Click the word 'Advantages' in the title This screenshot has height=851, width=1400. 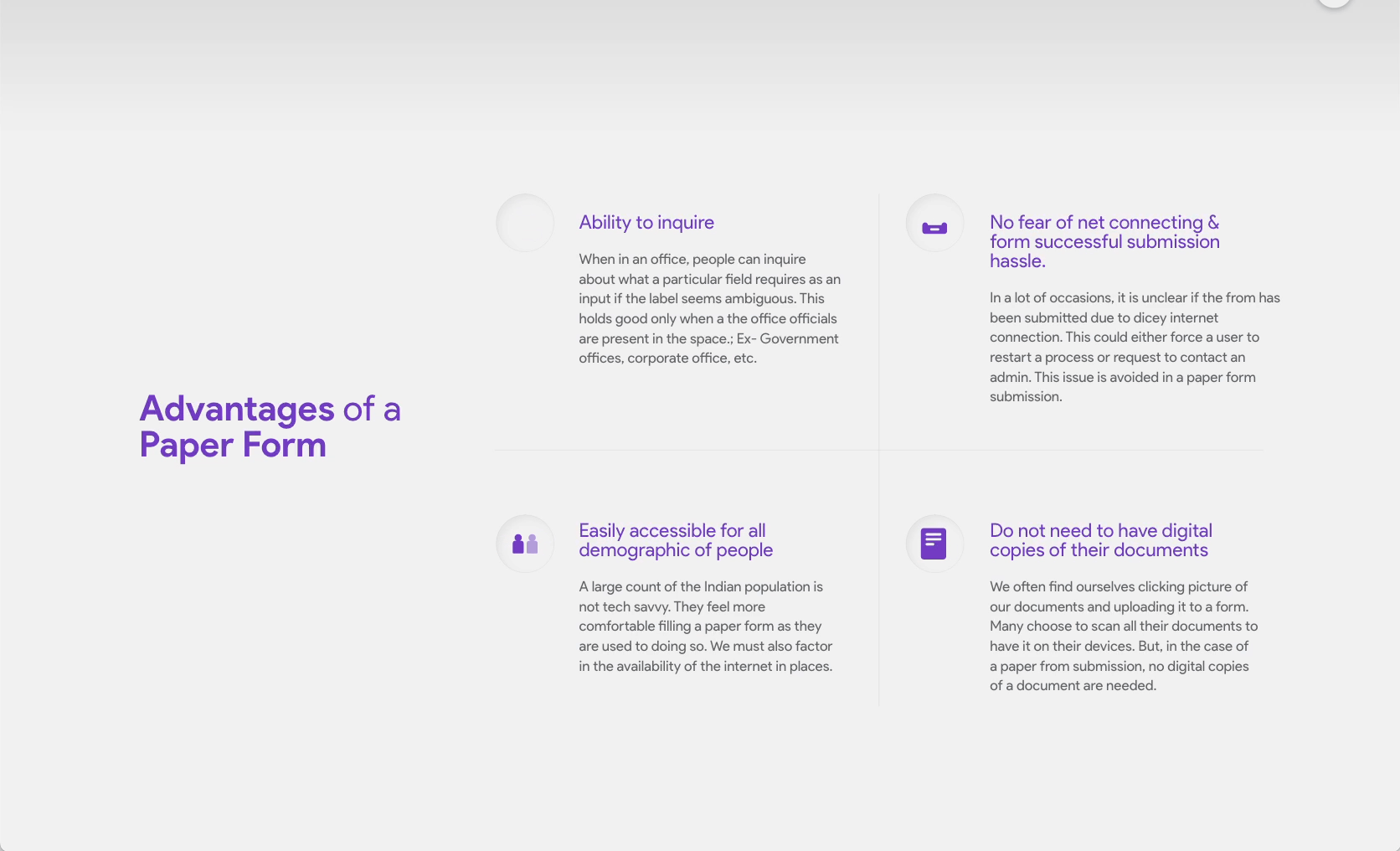coord(237,409)
